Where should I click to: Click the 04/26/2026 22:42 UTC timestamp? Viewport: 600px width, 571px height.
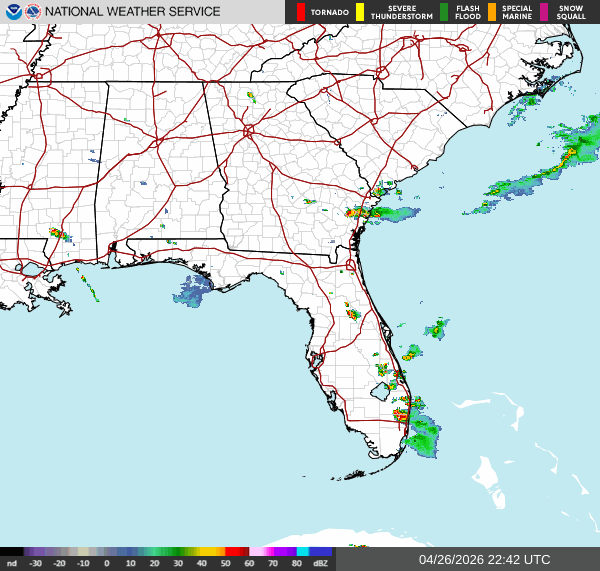484,559
